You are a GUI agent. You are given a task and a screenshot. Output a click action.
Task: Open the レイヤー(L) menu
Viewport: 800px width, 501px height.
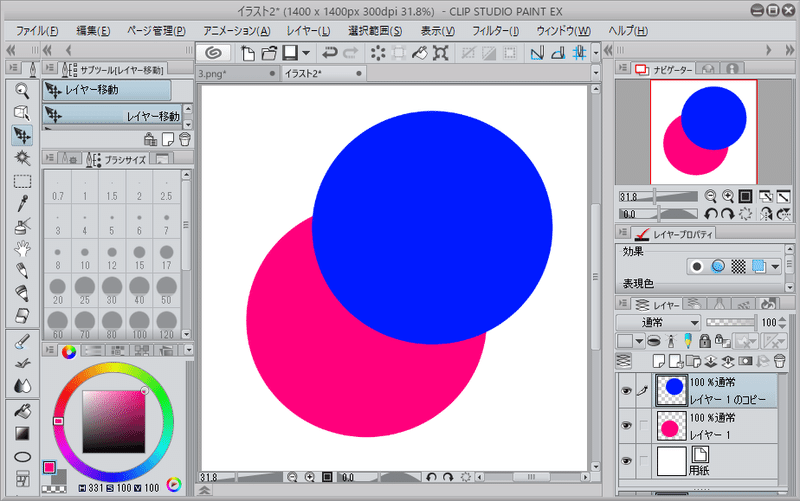(308, 31)
